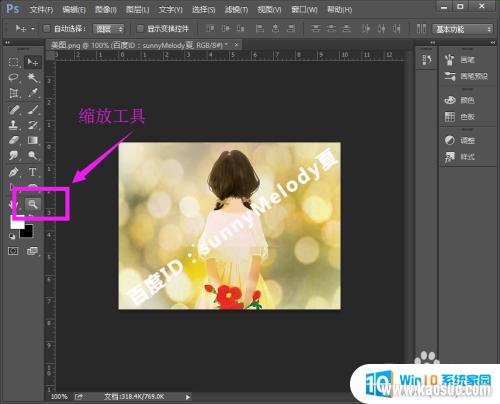Expand the right icon panels double arrow
Viewport: 500px width, 404px height.
pyautogui.click(x=493, y=43)
